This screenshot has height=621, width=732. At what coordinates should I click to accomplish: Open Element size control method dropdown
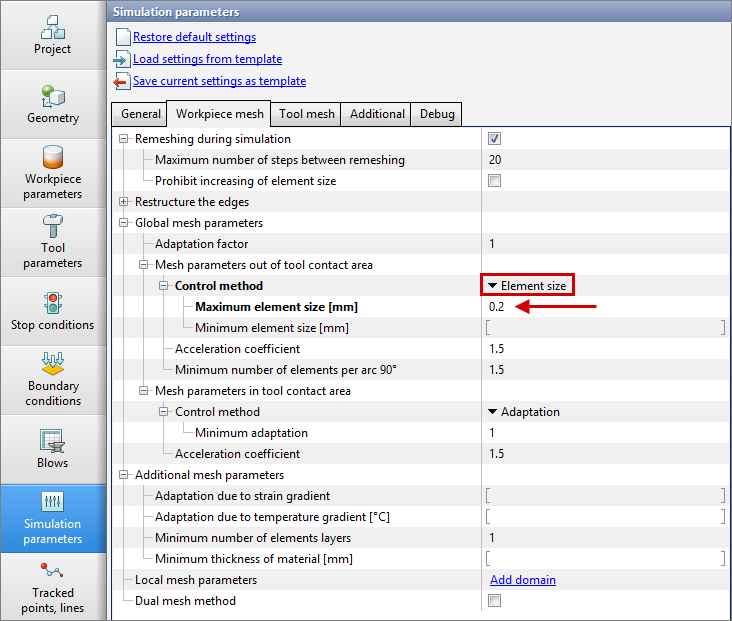click(527, 286)
